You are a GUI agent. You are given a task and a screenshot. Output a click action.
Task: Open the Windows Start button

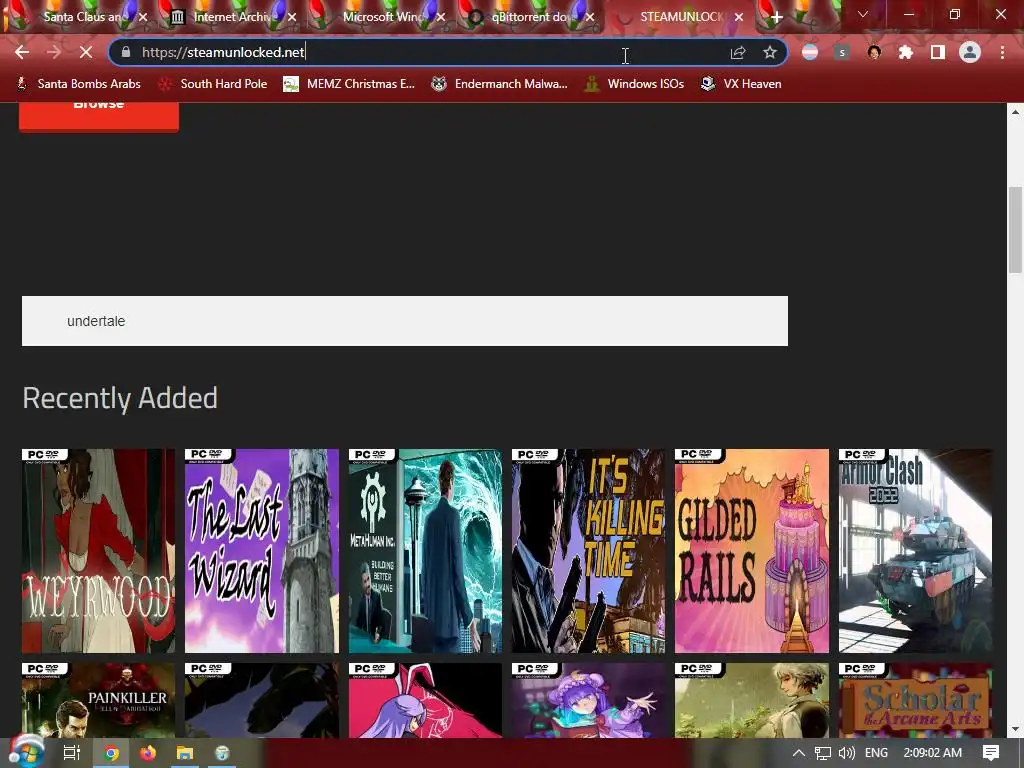coord(26,752)
